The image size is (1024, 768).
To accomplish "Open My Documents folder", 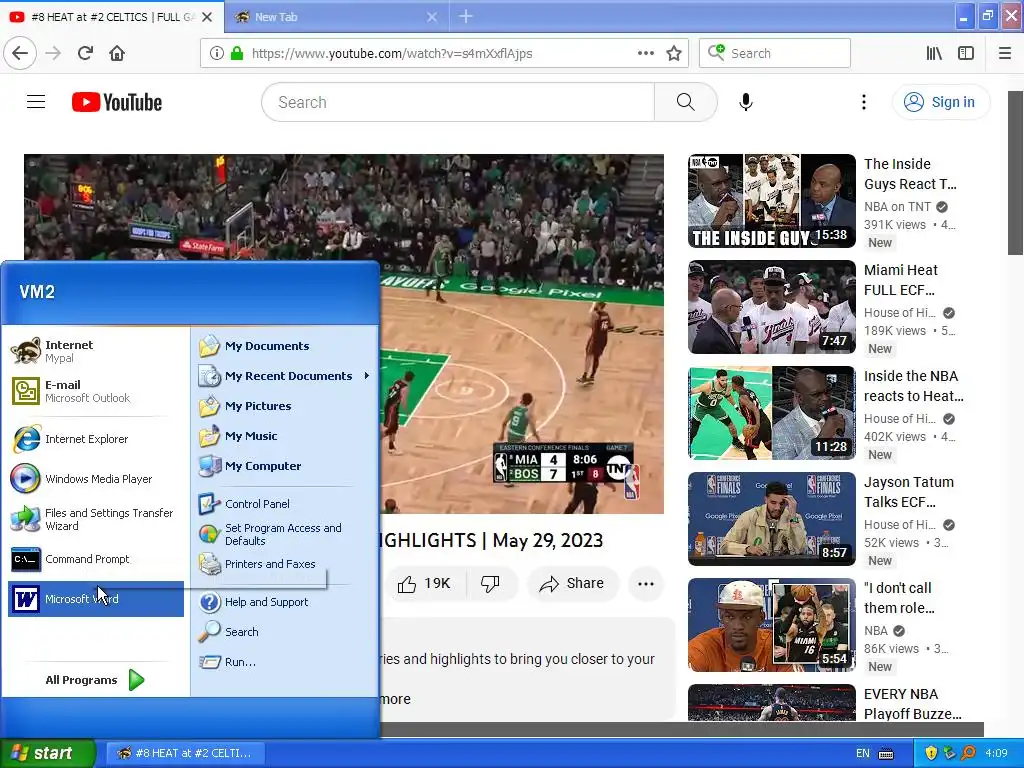I will tap(285, 346).
